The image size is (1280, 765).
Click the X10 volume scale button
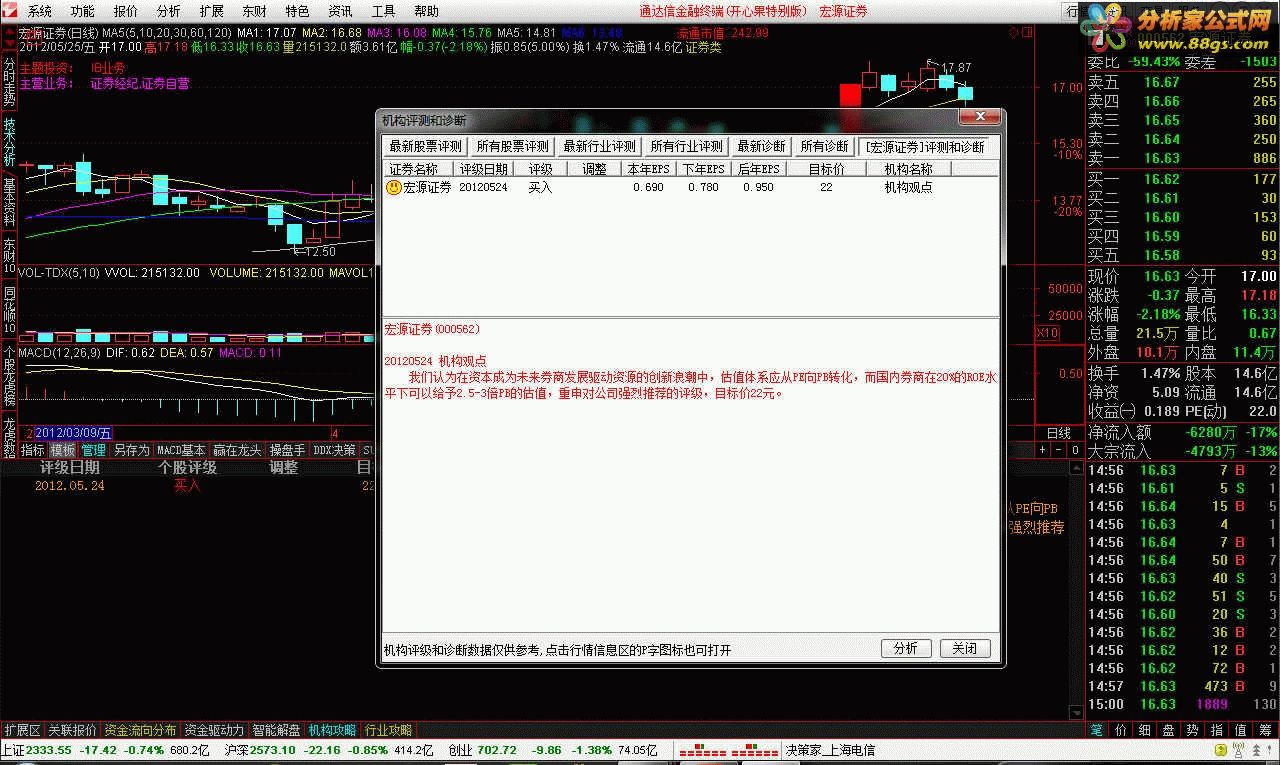pyautogui.click(x=1047, y=333)
